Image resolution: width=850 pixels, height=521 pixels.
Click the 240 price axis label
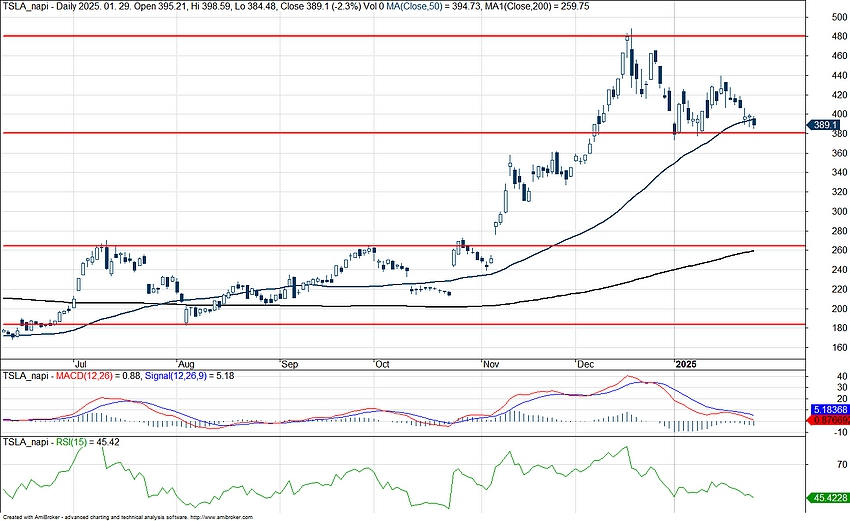click(839, 269)
